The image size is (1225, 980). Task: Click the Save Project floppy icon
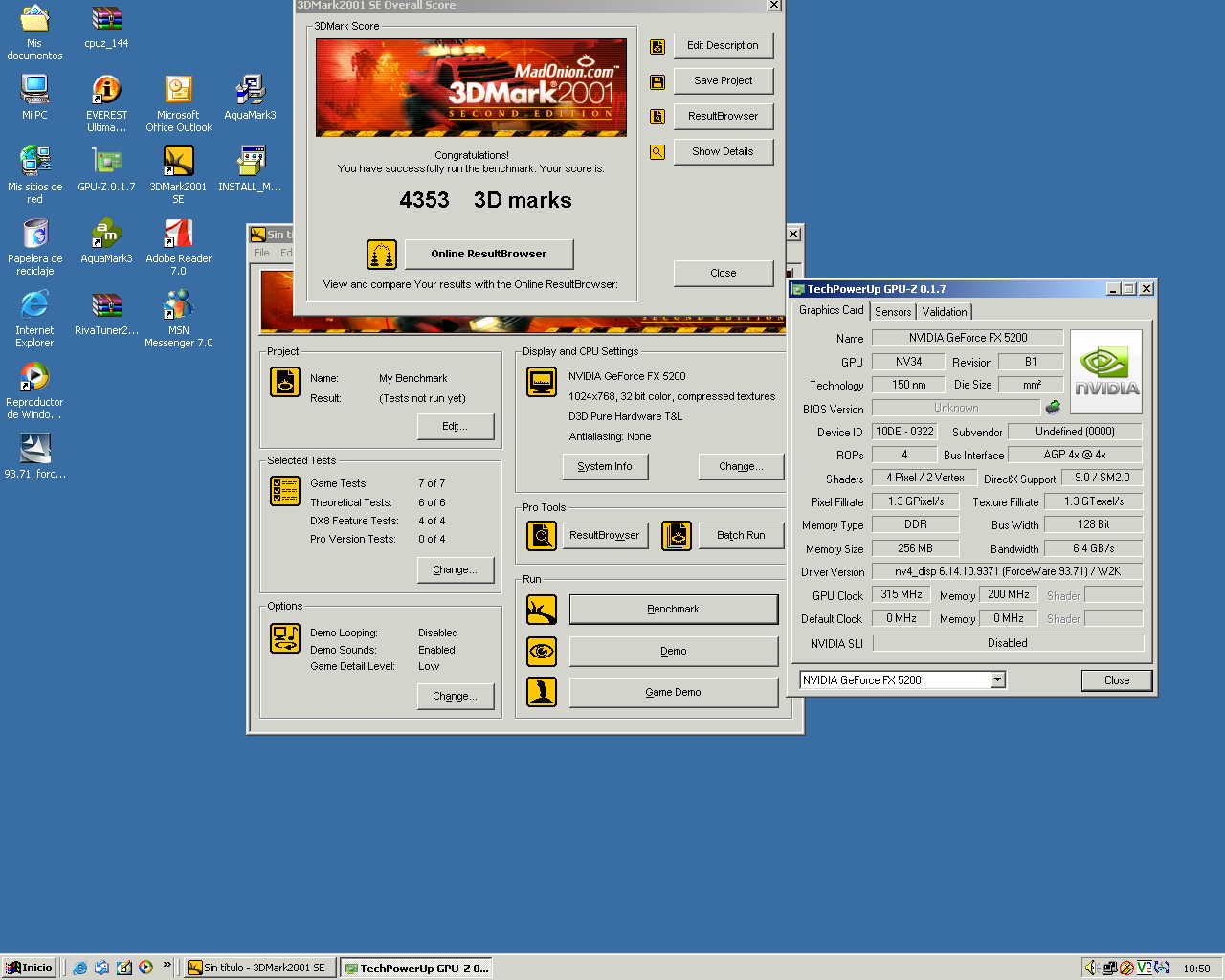pyautogui.click(x=657, y=82)
